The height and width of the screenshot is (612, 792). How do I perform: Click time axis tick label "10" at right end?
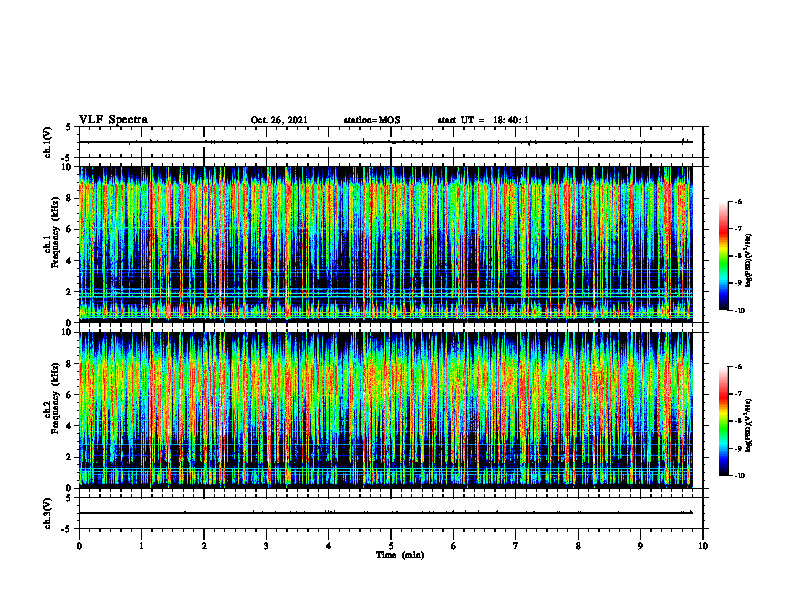coord(703,546)
